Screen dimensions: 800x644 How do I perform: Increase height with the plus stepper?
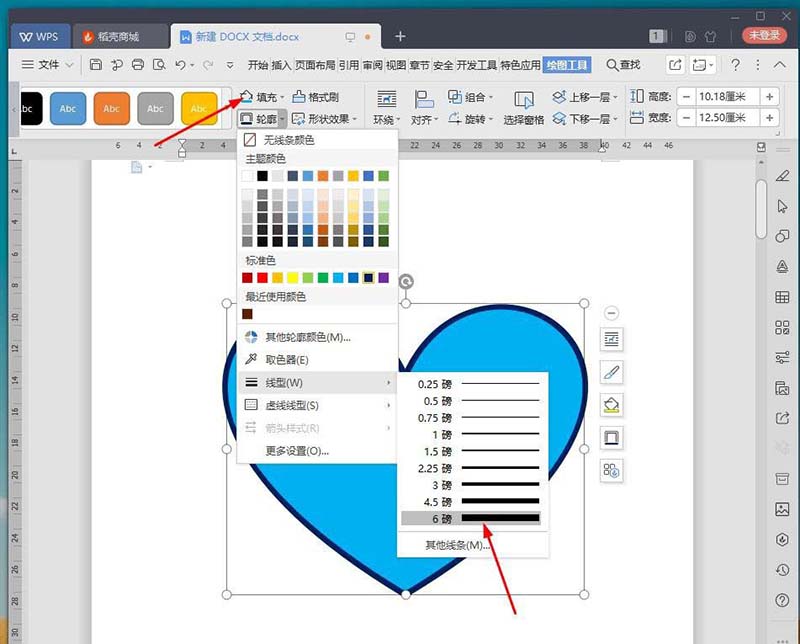tap(768, 98)
